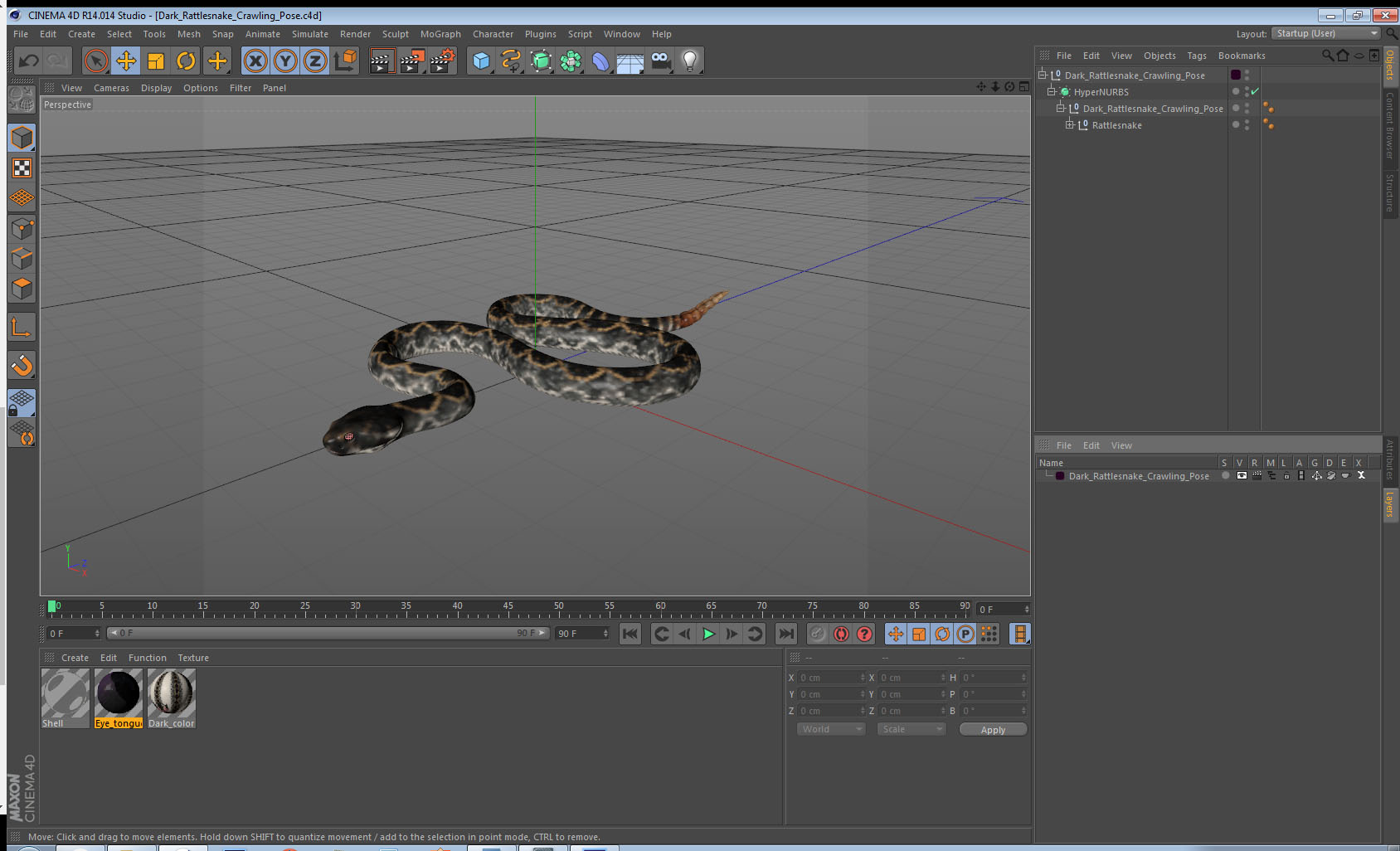The height and width of the screenshot is (851, 1400).
Task: Add a HyperNURBS generator icon
Action: 541,61
